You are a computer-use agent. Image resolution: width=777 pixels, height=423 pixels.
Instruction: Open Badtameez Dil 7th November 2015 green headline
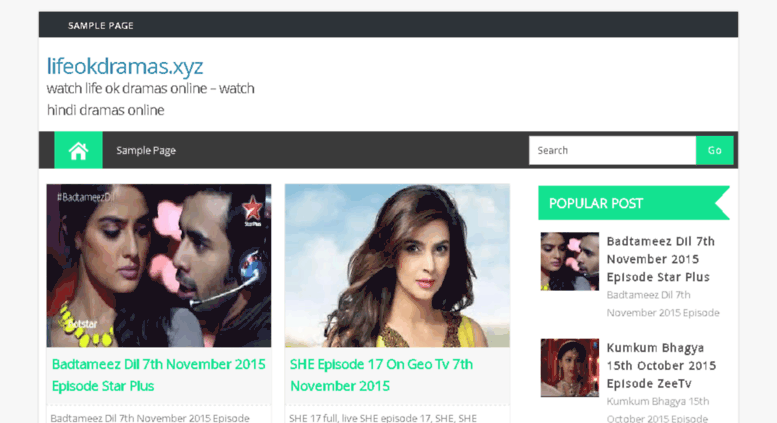coord(159,375)
